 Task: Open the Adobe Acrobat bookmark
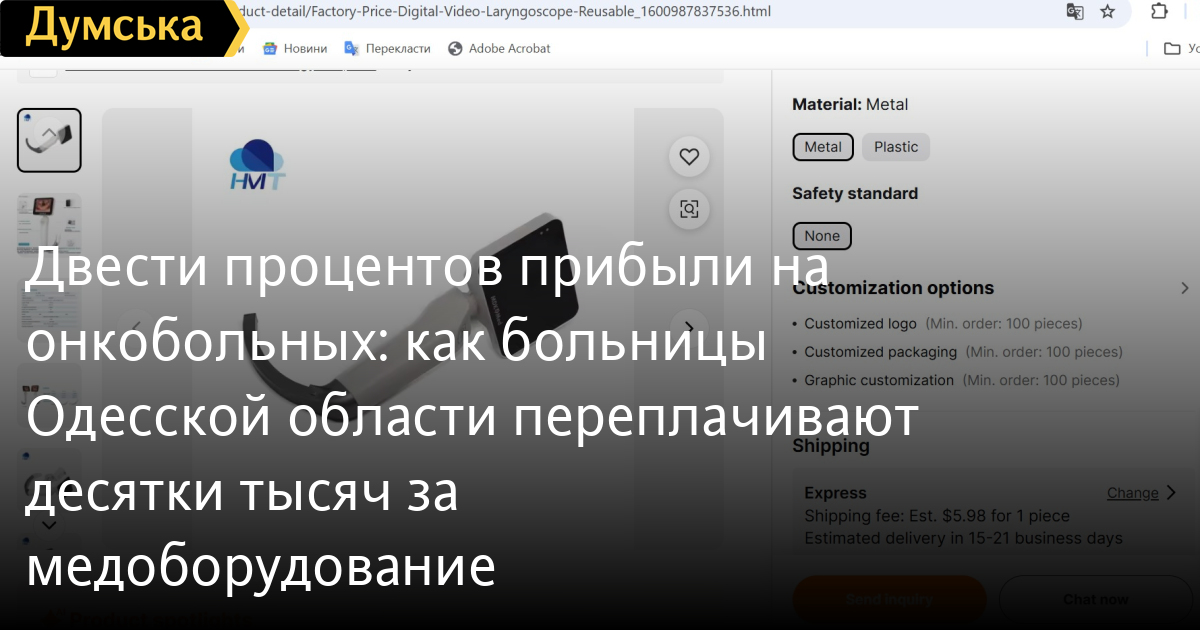(x=499, y=48)
